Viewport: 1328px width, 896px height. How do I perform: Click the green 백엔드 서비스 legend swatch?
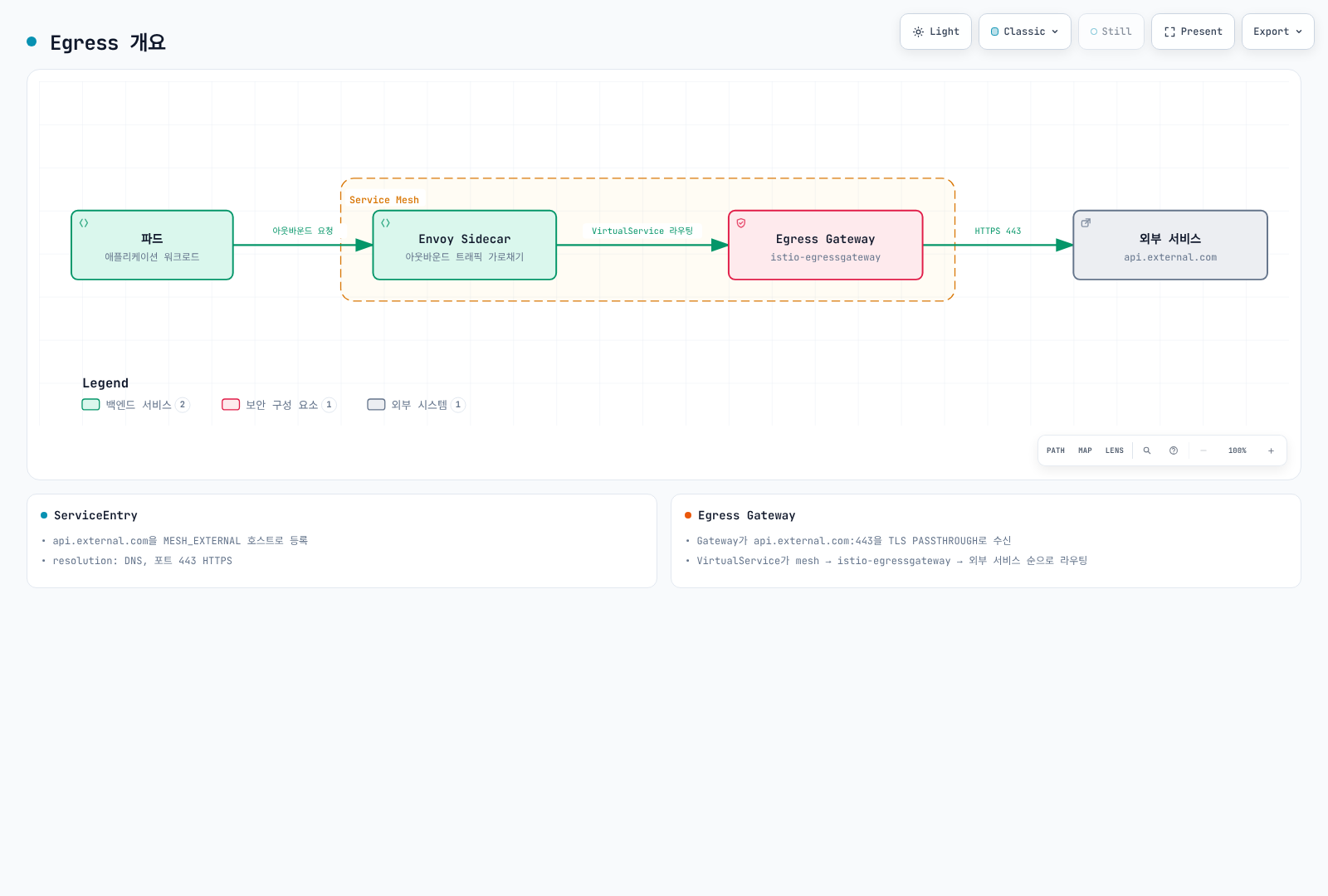coord(90,405)
